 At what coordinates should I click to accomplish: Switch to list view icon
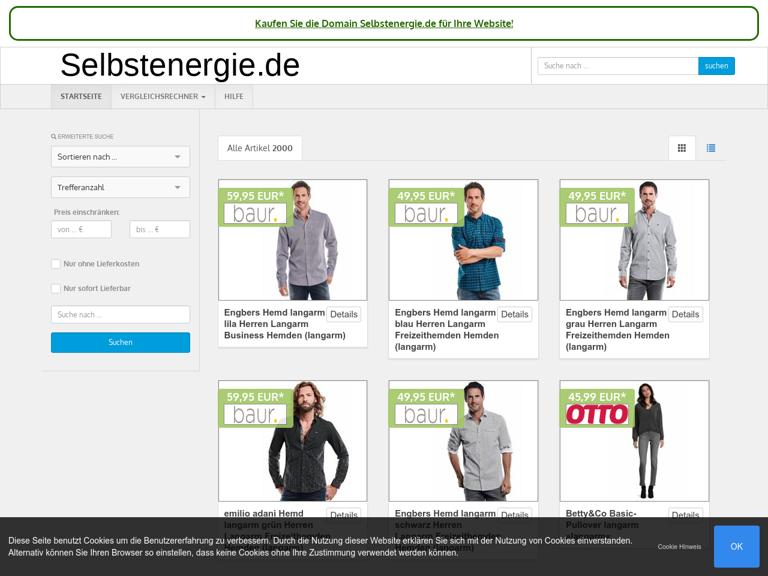click(x=711, y=148)
